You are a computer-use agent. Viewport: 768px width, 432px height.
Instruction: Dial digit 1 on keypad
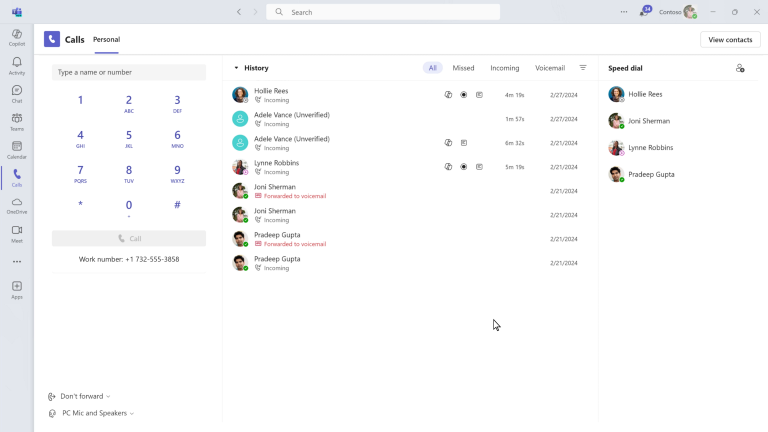80,100
